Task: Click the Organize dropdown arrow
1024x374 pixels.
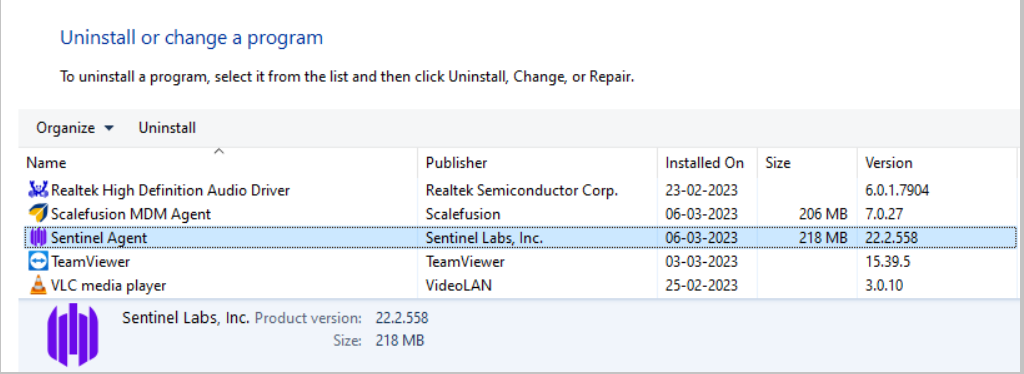Action: [109, 129]
